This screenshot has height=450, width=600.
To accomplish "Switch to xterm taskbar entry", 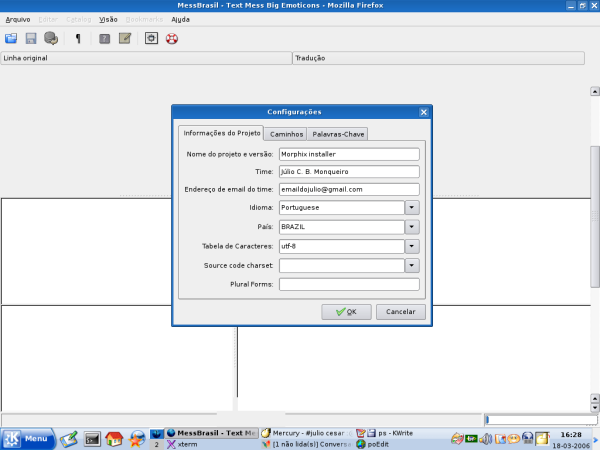I will [x=182, y=444].
